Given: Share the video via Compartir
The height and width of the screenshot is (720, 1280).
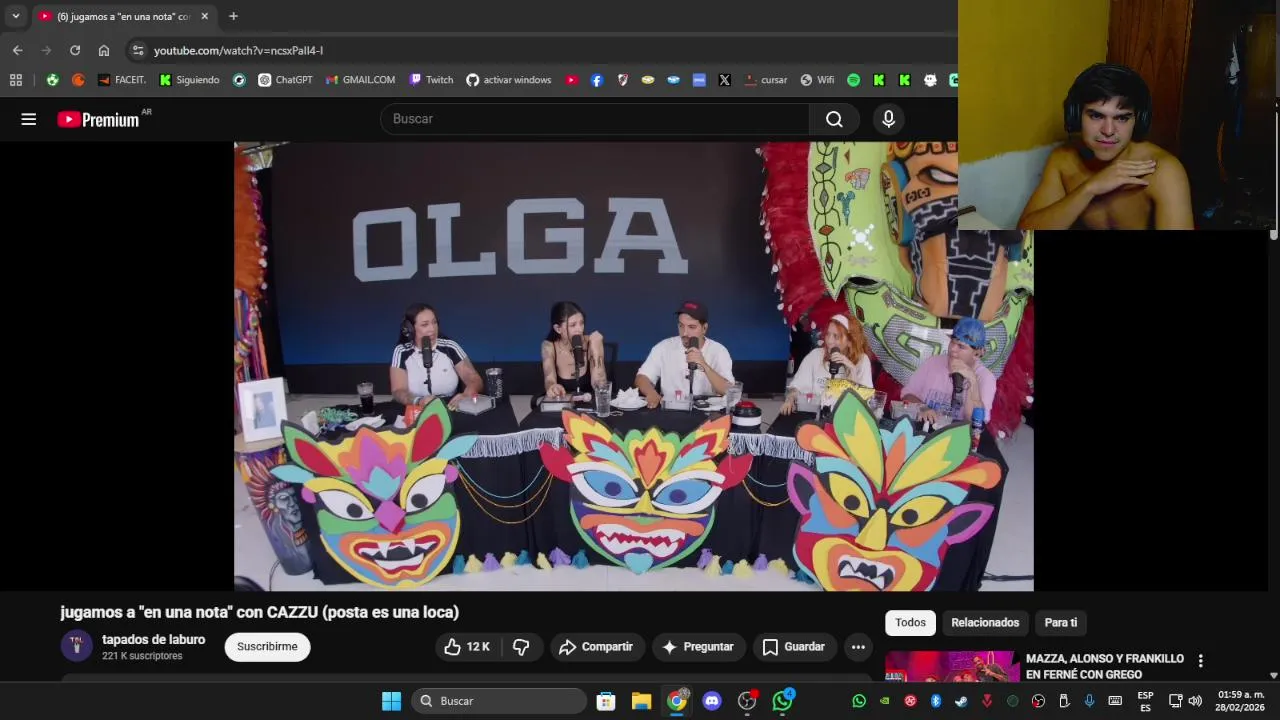Looking at the screenshot, I should [596, 647].
